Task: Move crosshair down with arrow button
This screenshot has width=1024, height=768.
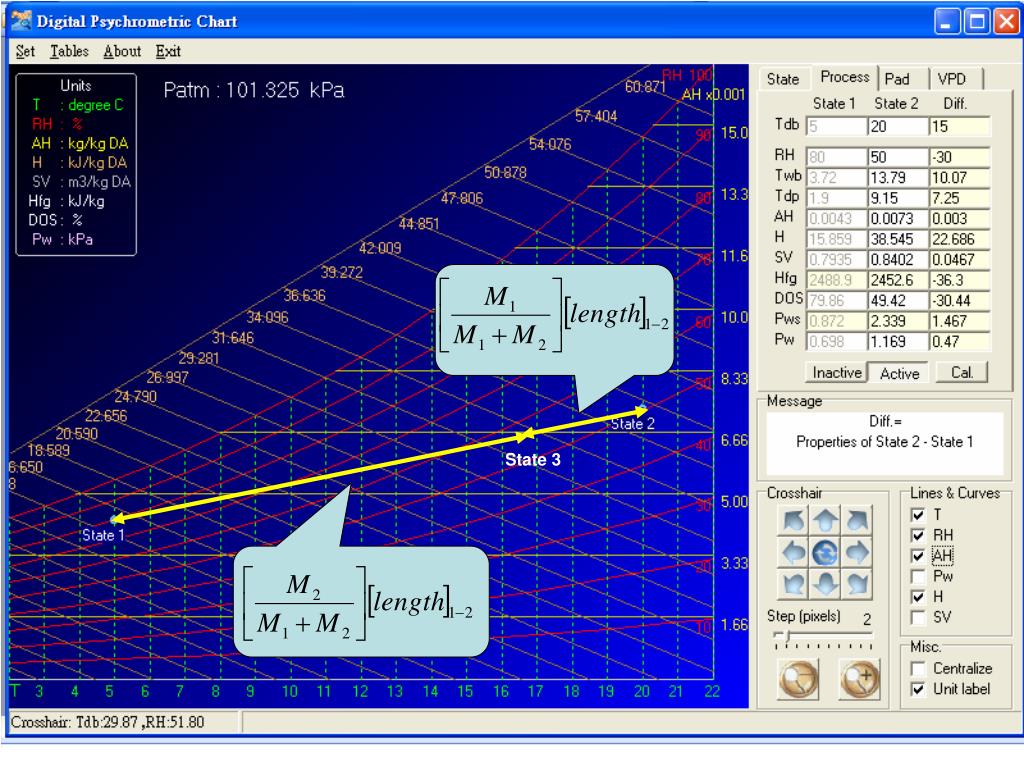Action: [825, 584]
